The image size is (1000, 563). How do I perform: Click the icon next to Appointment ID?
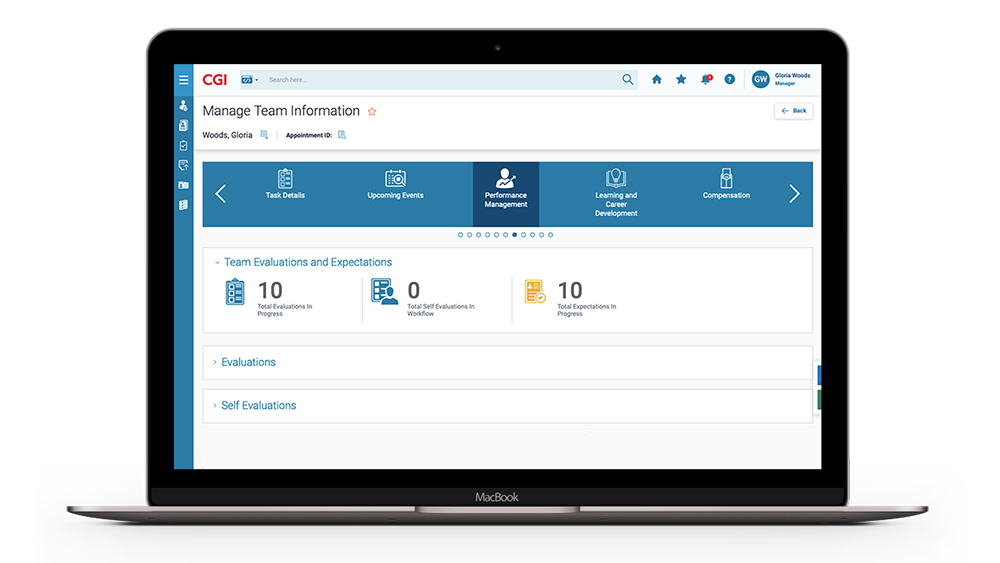(342, 135)
